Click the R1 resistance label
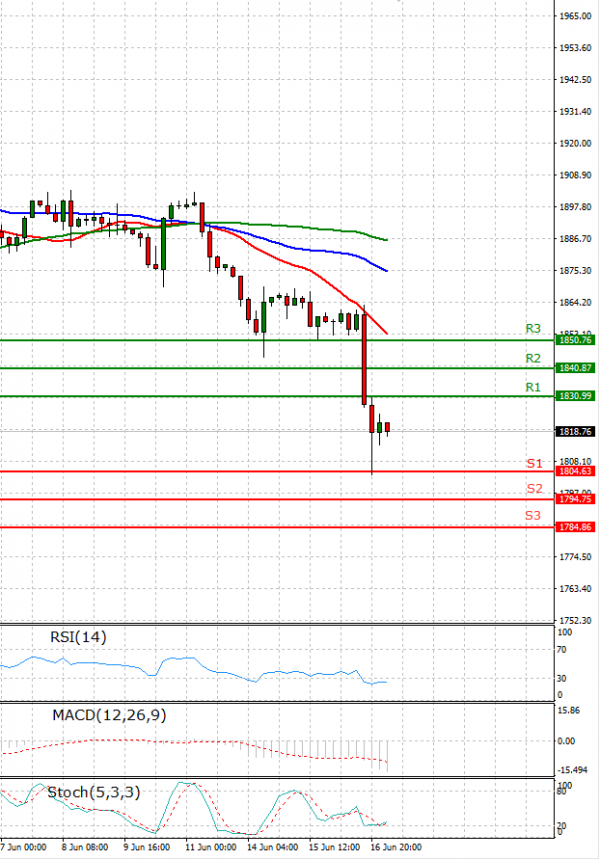 click(533, 387)
